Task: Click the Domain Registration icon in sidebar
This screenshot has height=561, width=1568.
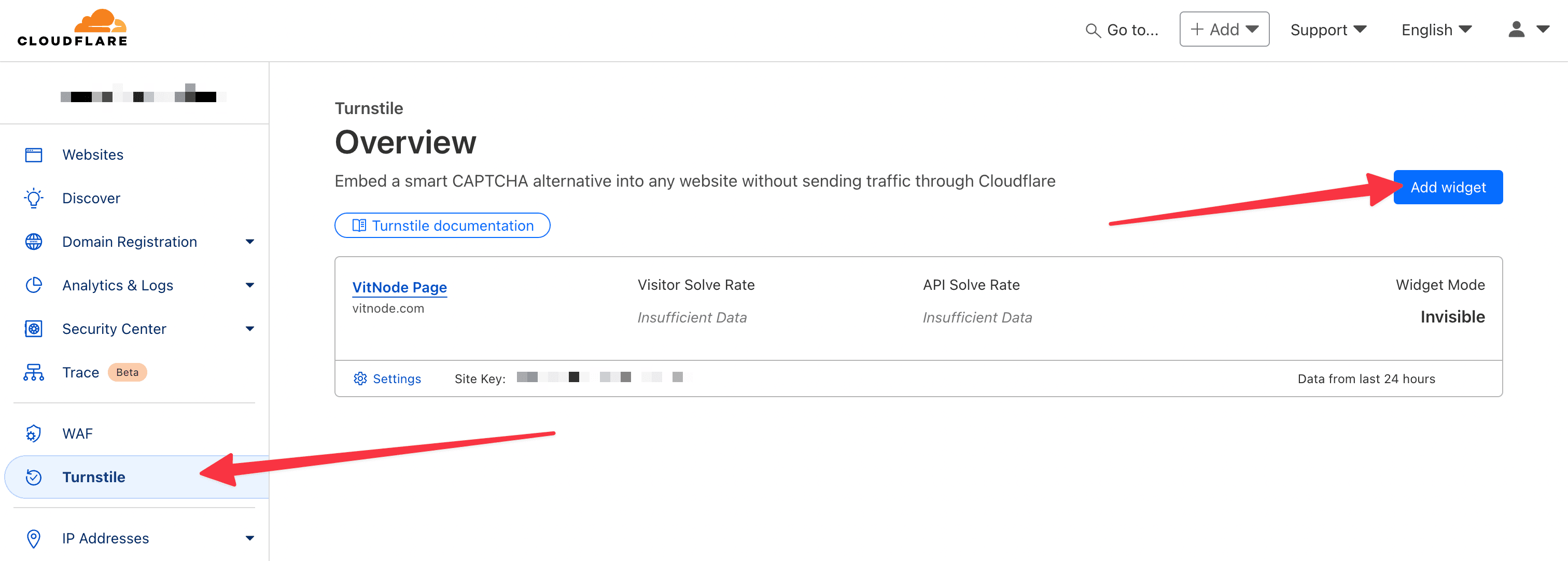Action: pos(31,241)
